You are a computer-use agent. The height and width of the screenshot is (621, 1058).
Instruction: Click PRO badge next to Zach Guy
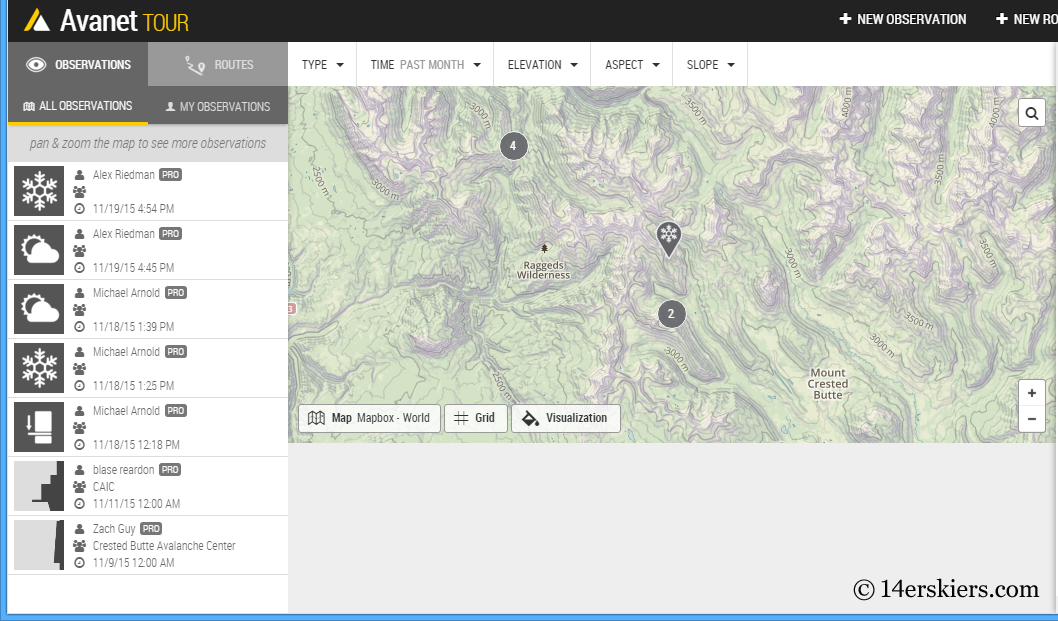point(151,529)
